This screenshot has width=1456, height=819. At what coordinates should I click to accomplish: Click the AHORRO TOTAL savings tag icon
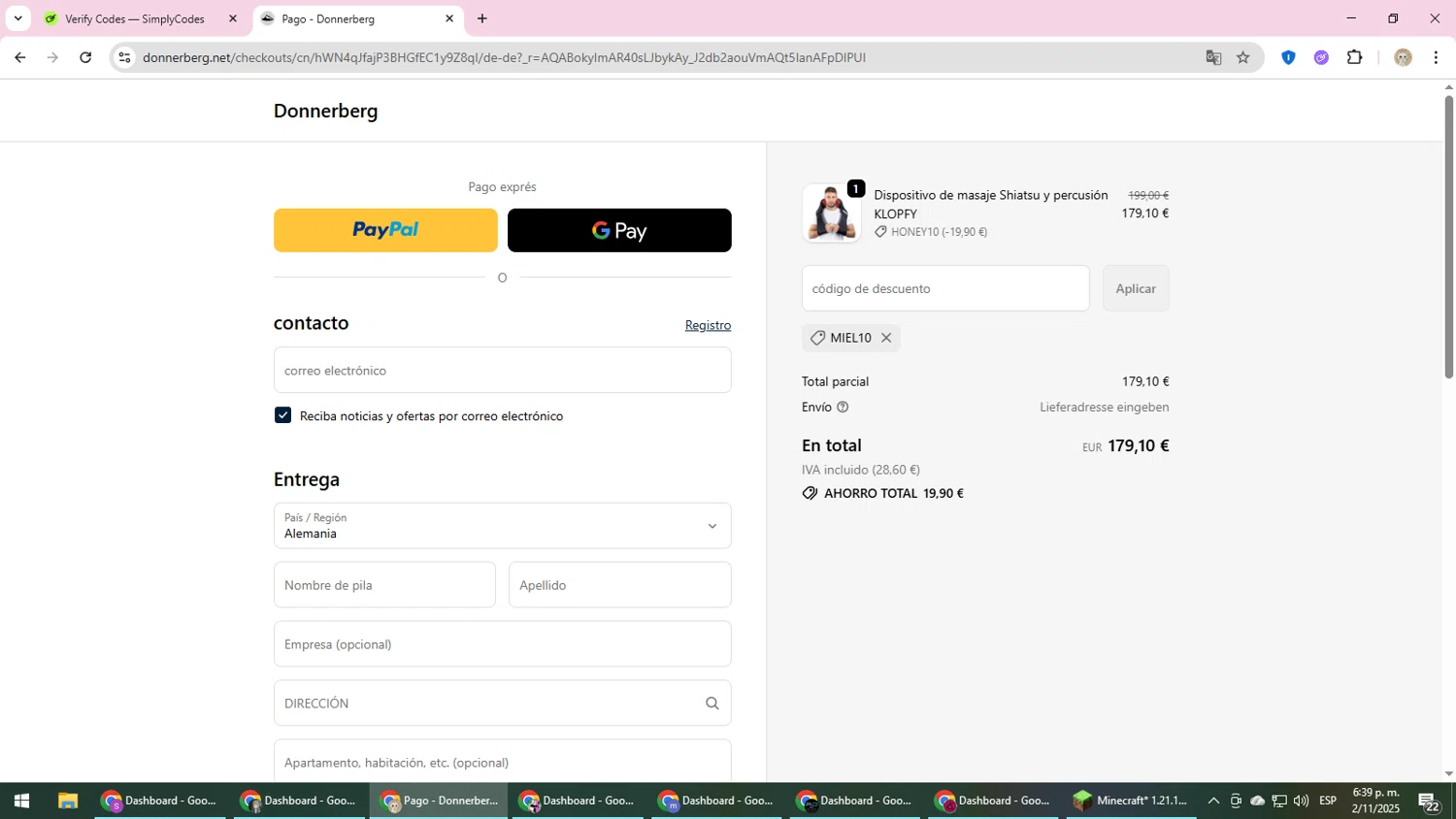coord(810,493)
